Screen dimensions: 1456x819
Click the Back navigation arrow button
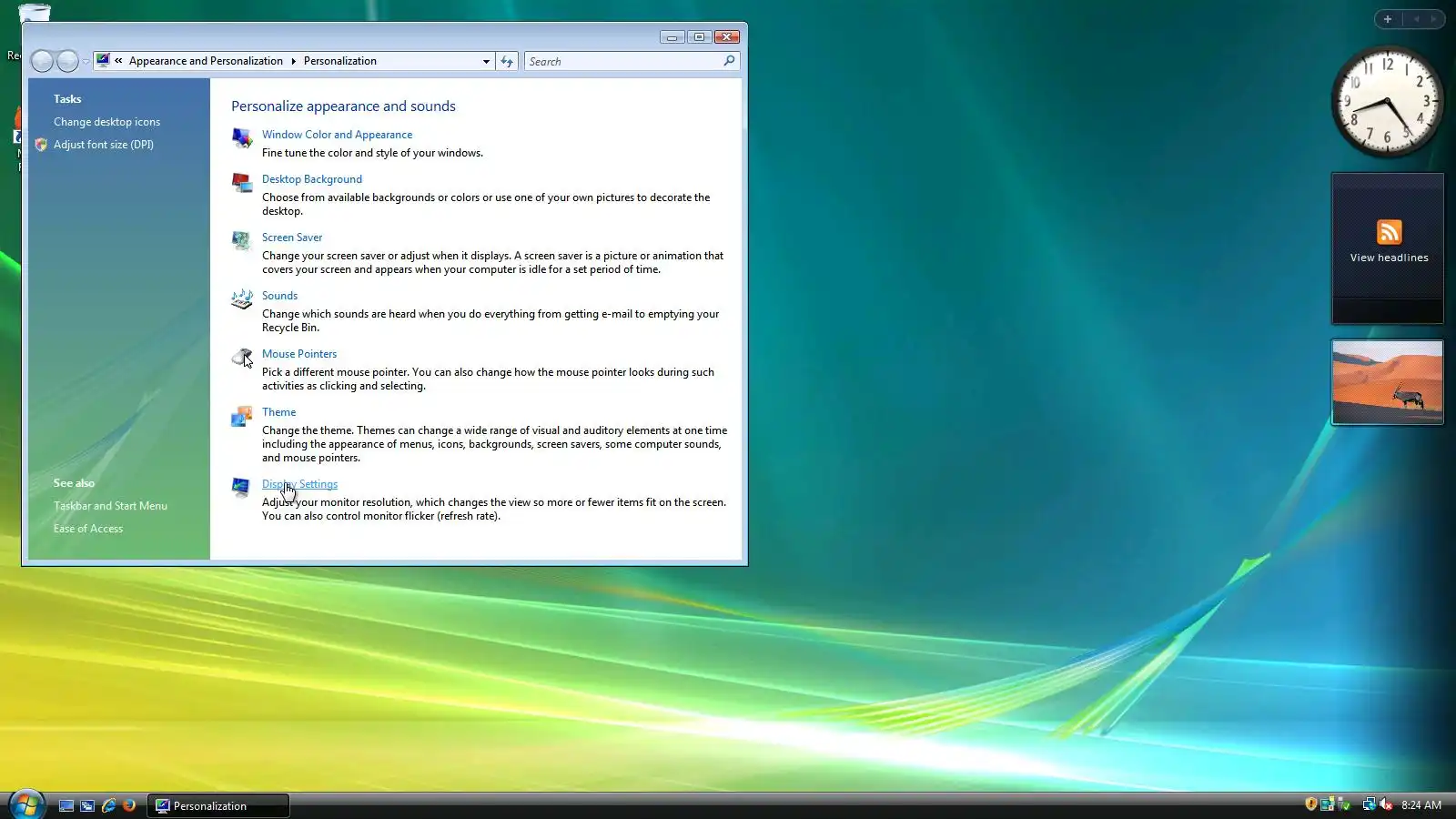[42, 61]
